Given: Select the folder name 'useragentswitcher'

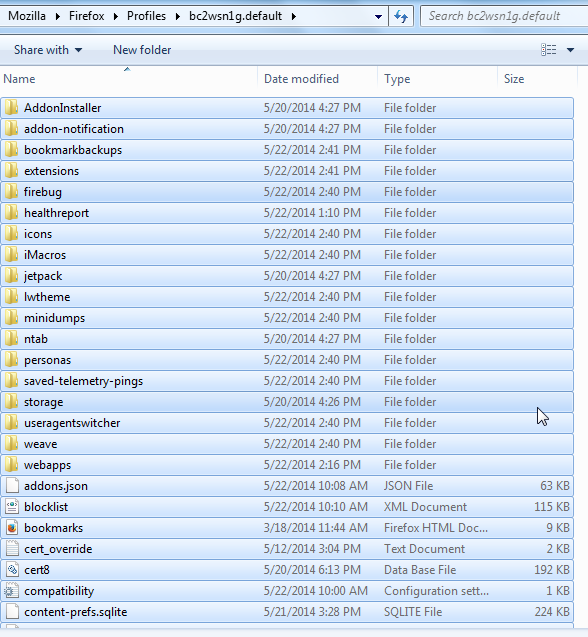Looking at the screenshot, I should pyautogui.click(x=72, y=423).
